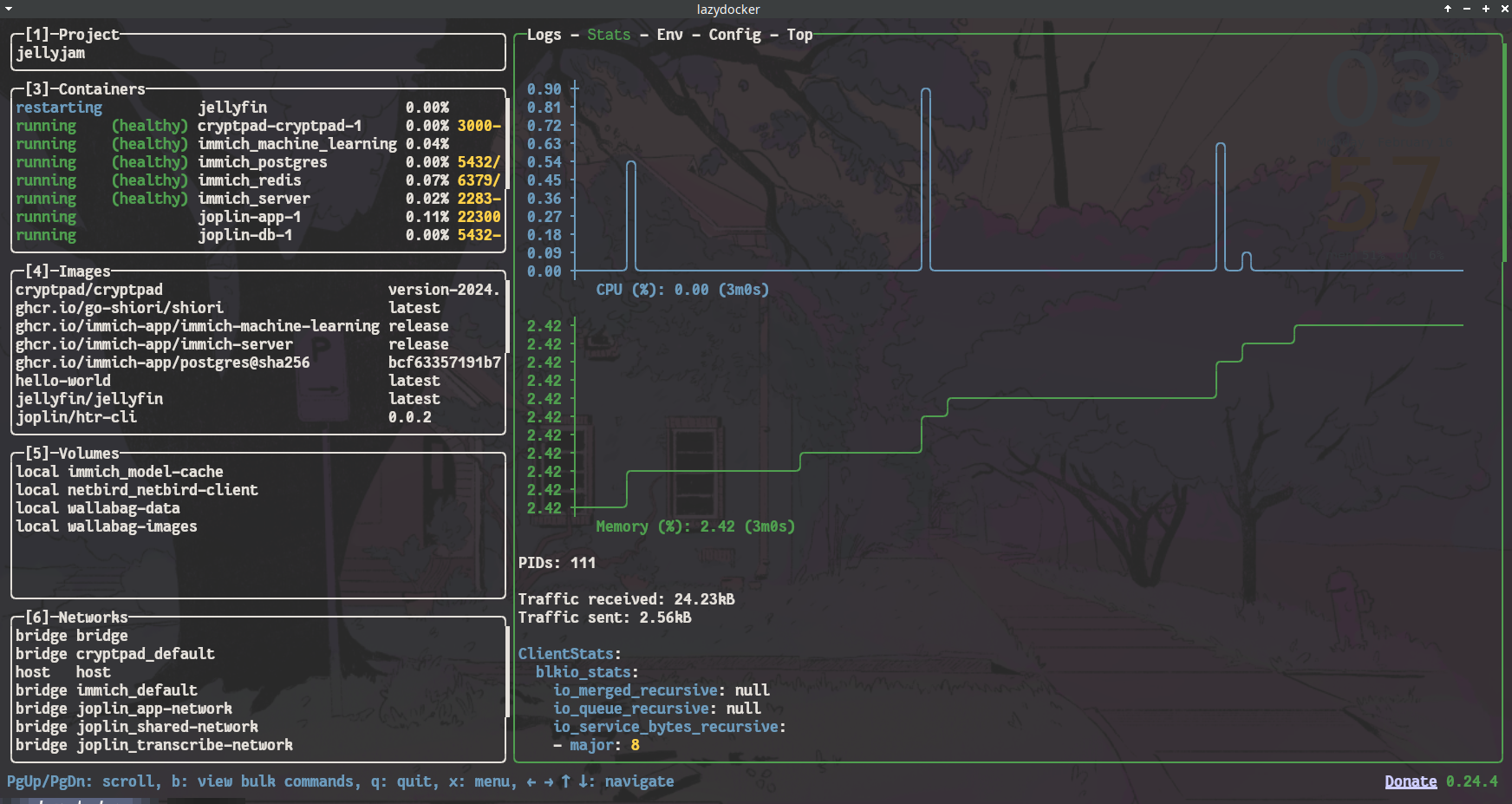This screenshot has height=804, width=1512.
Task: Select the immich_redis container
Action: [258, 180]
